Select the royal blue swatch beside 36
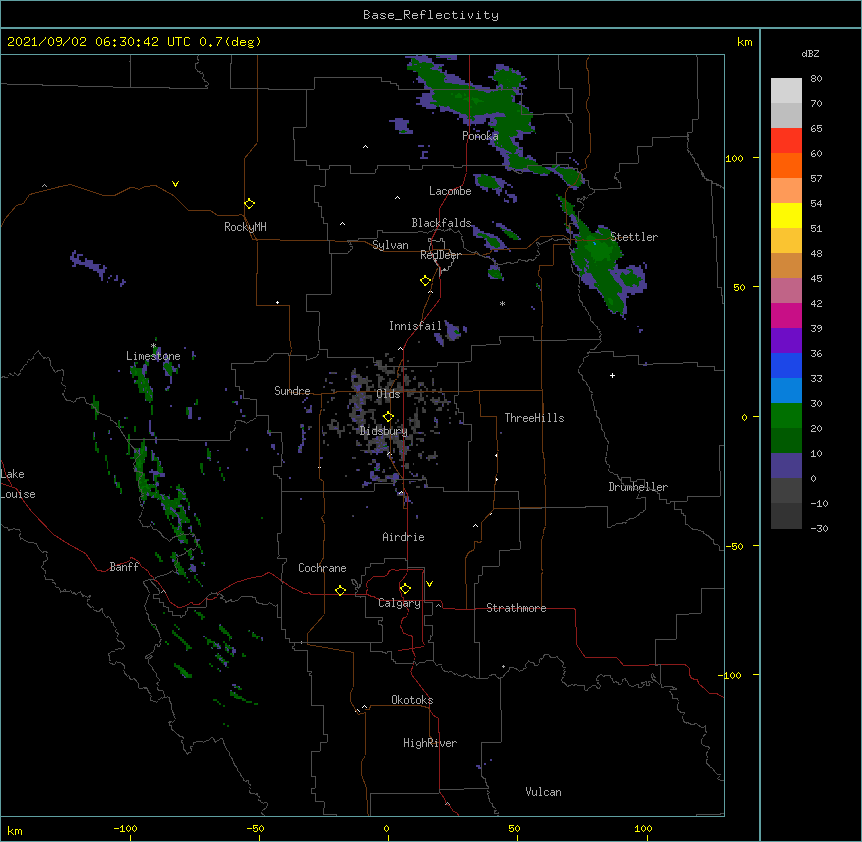862x842 pixels. [x=786, y=365]
